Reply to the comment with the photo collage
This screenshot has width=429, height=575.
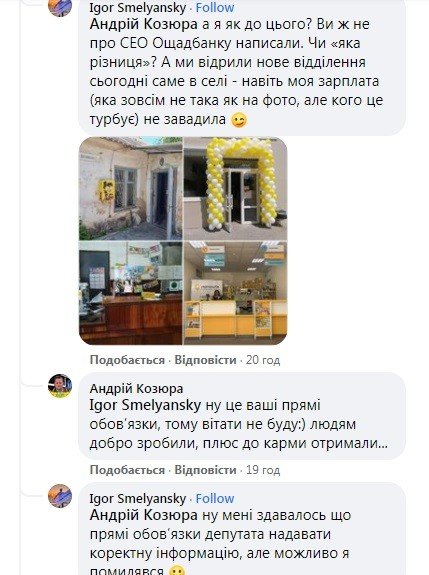coord(205,360)
